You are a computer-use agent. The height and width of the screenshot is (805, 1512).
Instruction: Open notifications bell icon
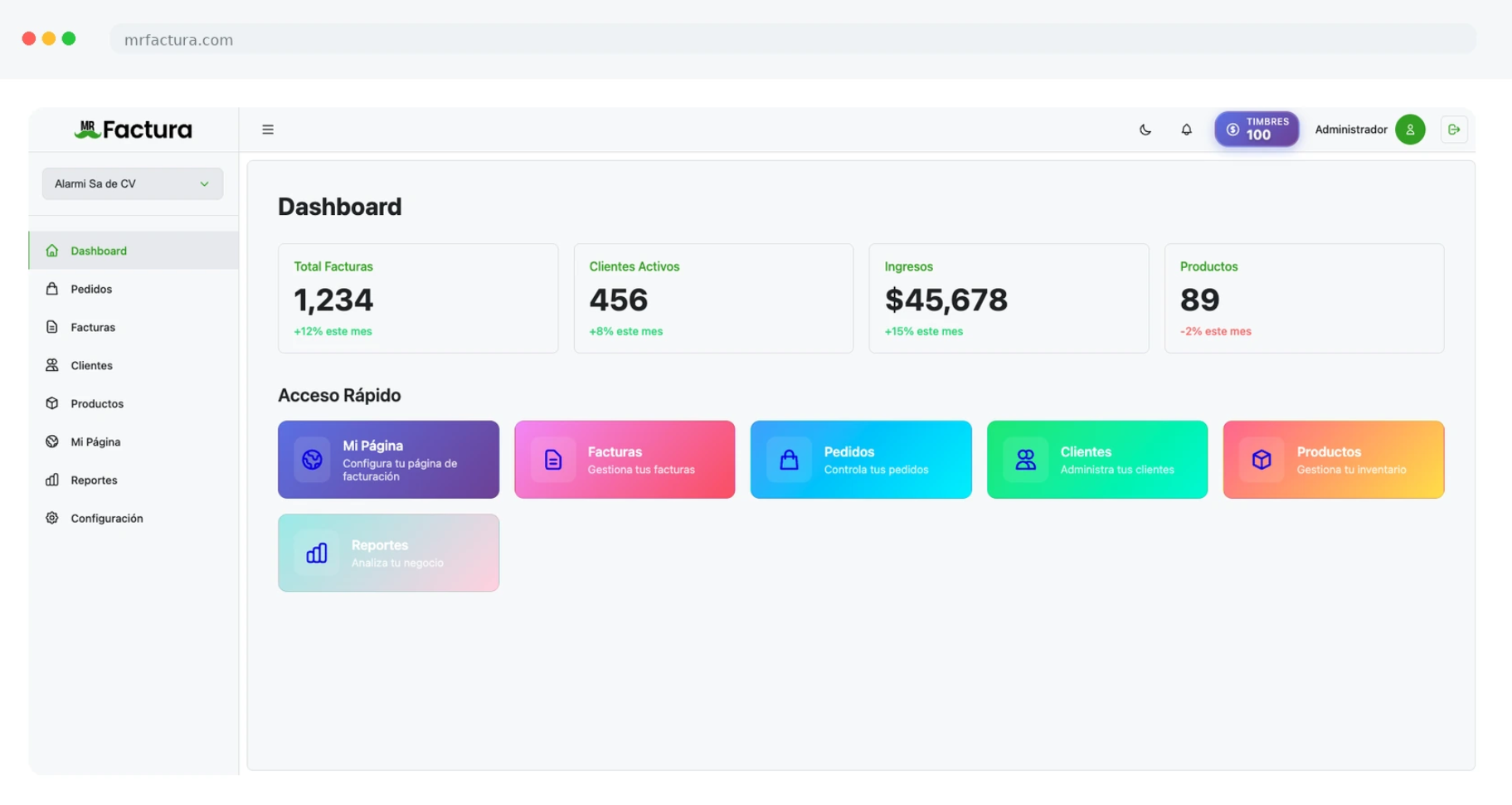click(x=1186, y=129)
